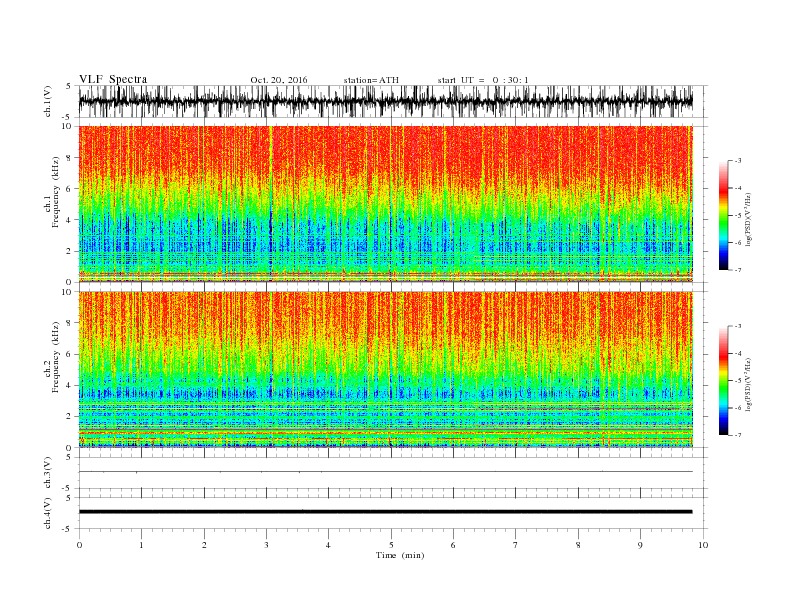792x612 pixels.
Task: Click the ch.3 flat voltage trace
Action: pyautogui.click(x=385, y=472)
